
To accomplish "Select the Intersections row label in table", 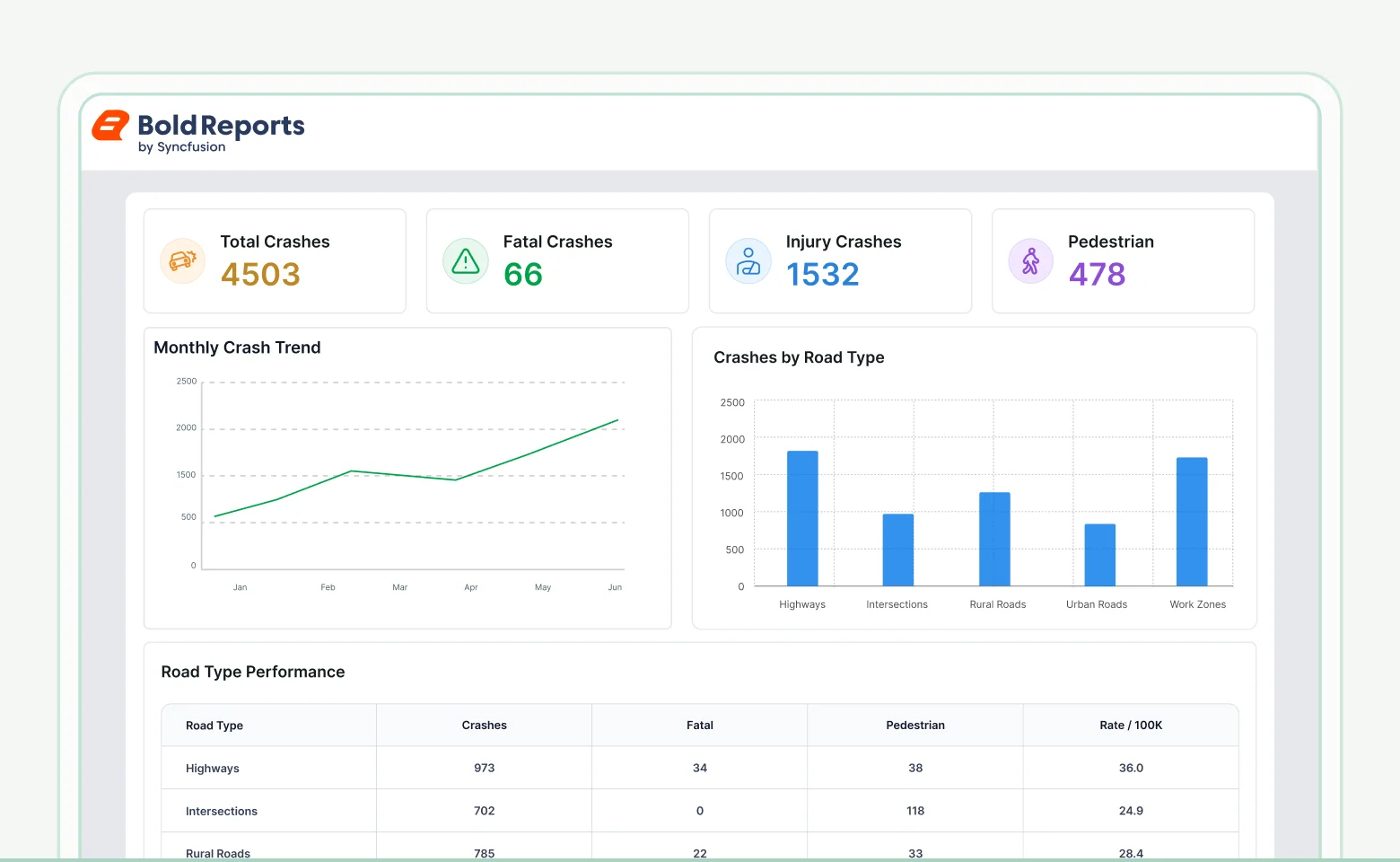I will pyautogui.click(x=222, y=812).
